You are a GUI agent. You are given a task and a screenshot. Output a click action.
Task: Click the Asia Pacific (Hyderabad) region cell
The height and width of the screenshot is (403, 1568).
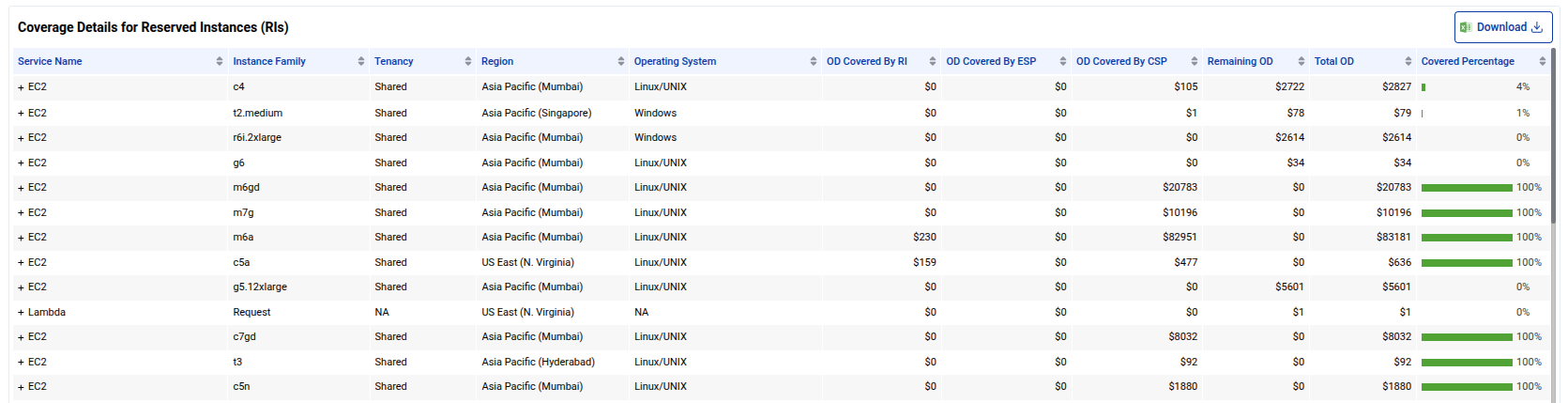tap(538, 362)
